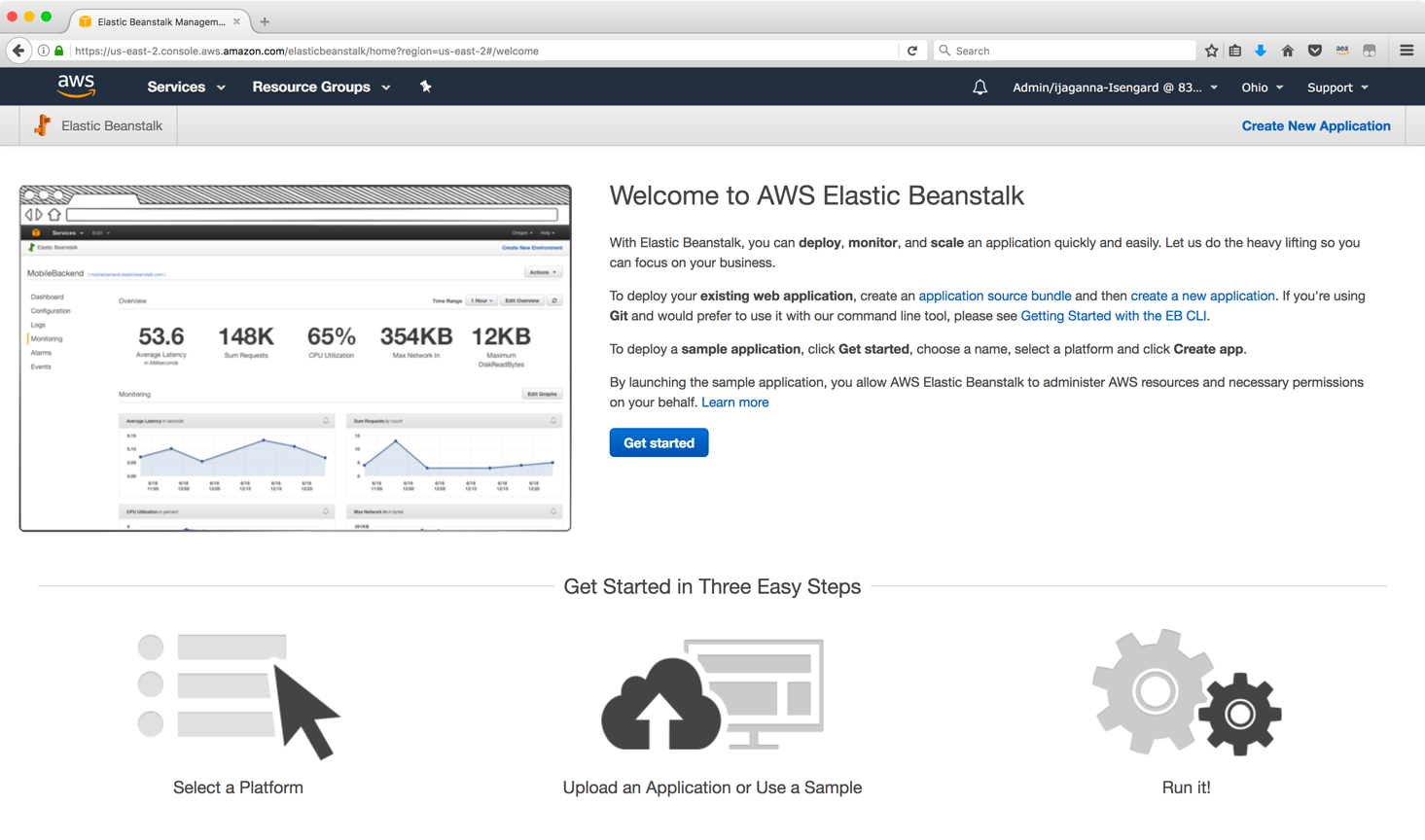The width and height of the screenshot is (1425, 840).
Task: Click the search magnifier icon
Action: tap(944, 51)
